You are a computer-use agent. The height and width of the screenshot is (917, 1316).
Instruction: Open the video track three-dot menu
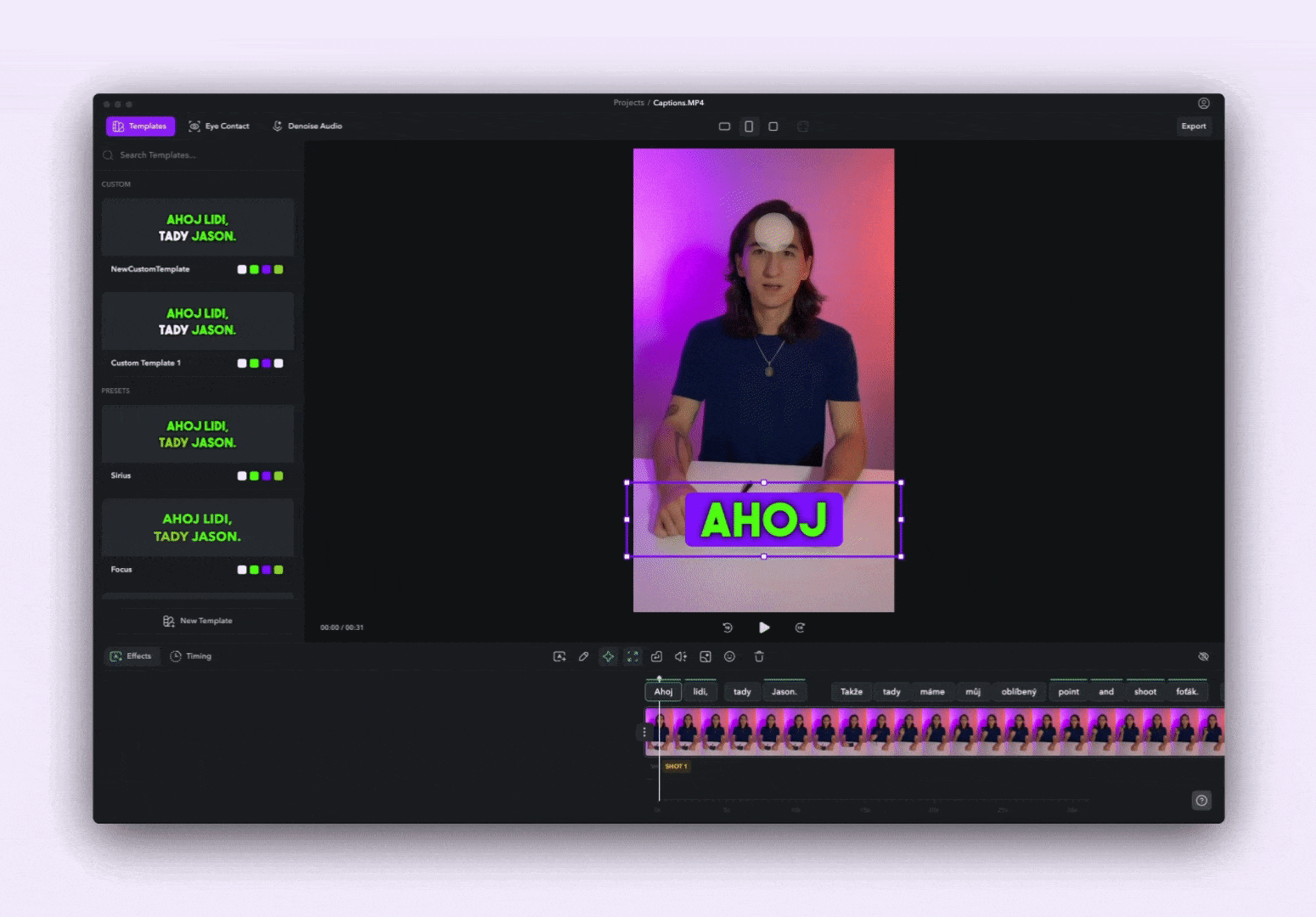(644, 732)
